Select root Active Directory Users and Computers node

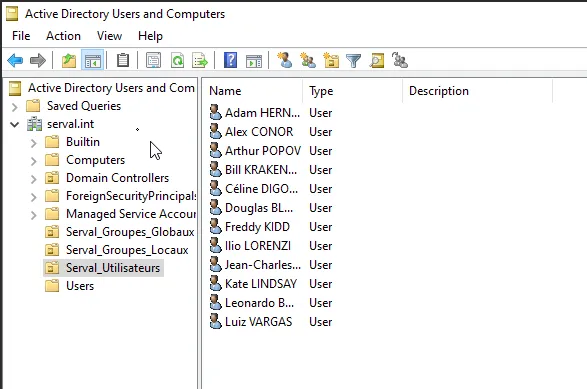111,88
